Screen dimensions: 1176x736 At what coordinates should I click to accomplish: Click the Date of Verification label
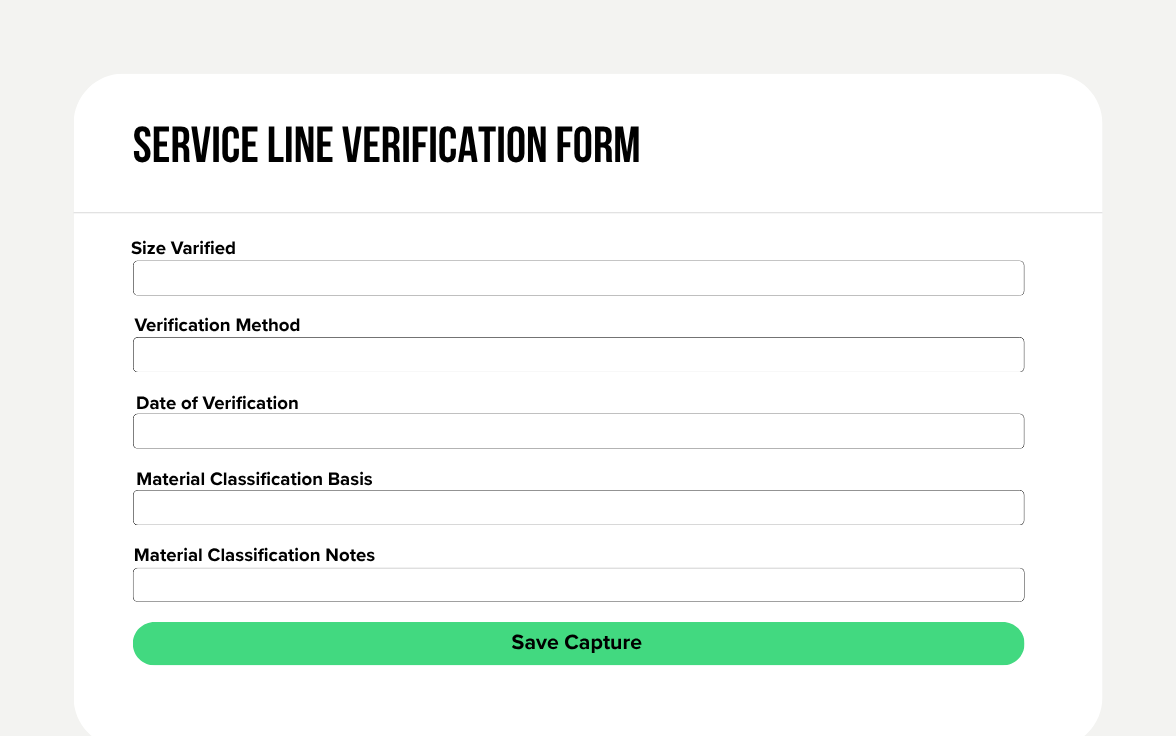[217, 403]
